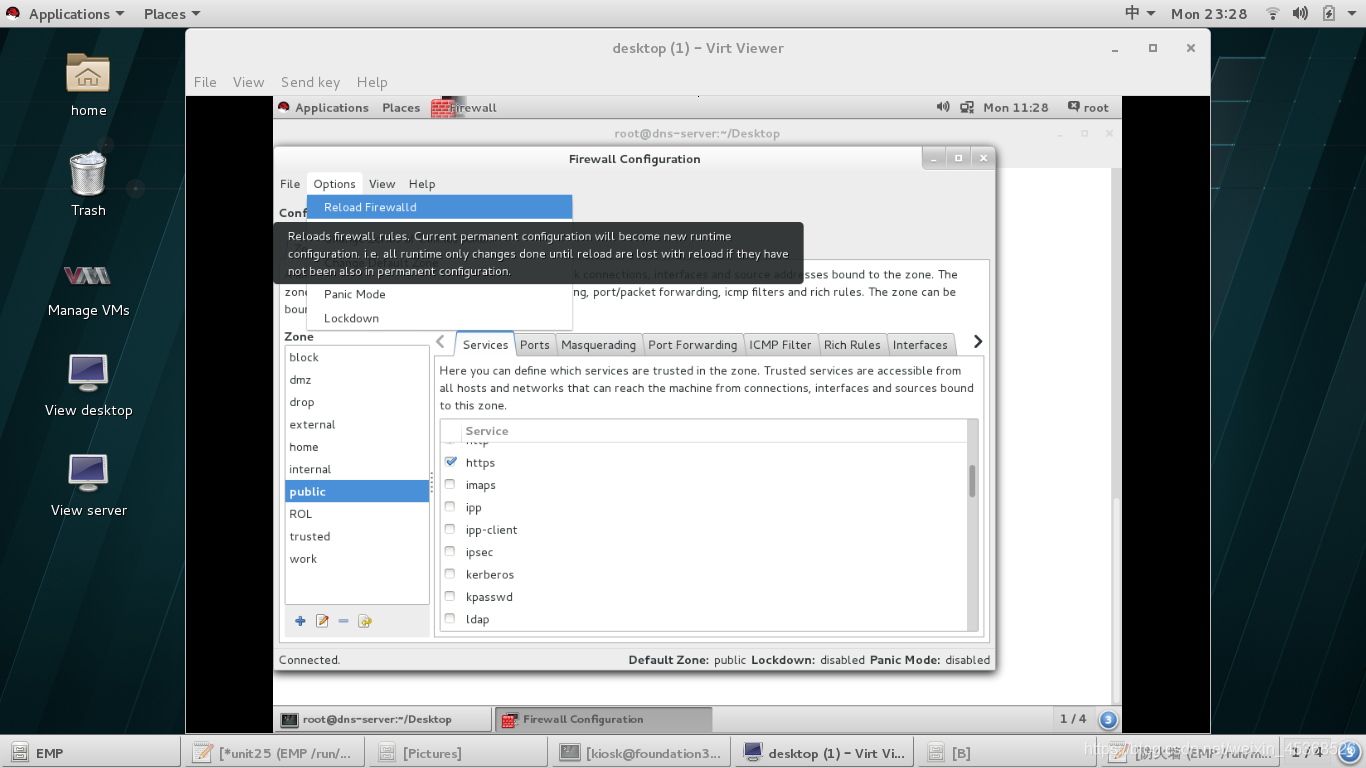Click the red hat icon beside host Applications

pos(14,14)
